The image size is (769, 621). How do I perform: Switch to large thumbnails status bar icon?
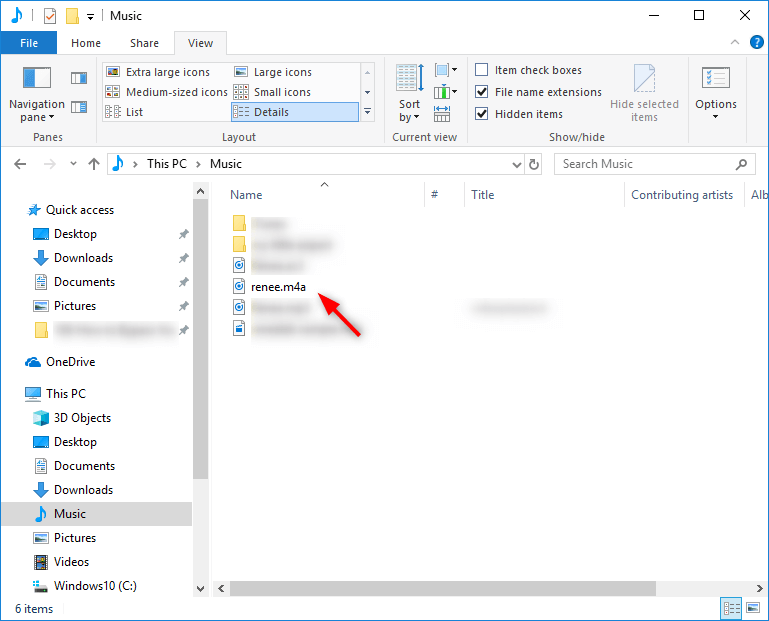(753, 609)
